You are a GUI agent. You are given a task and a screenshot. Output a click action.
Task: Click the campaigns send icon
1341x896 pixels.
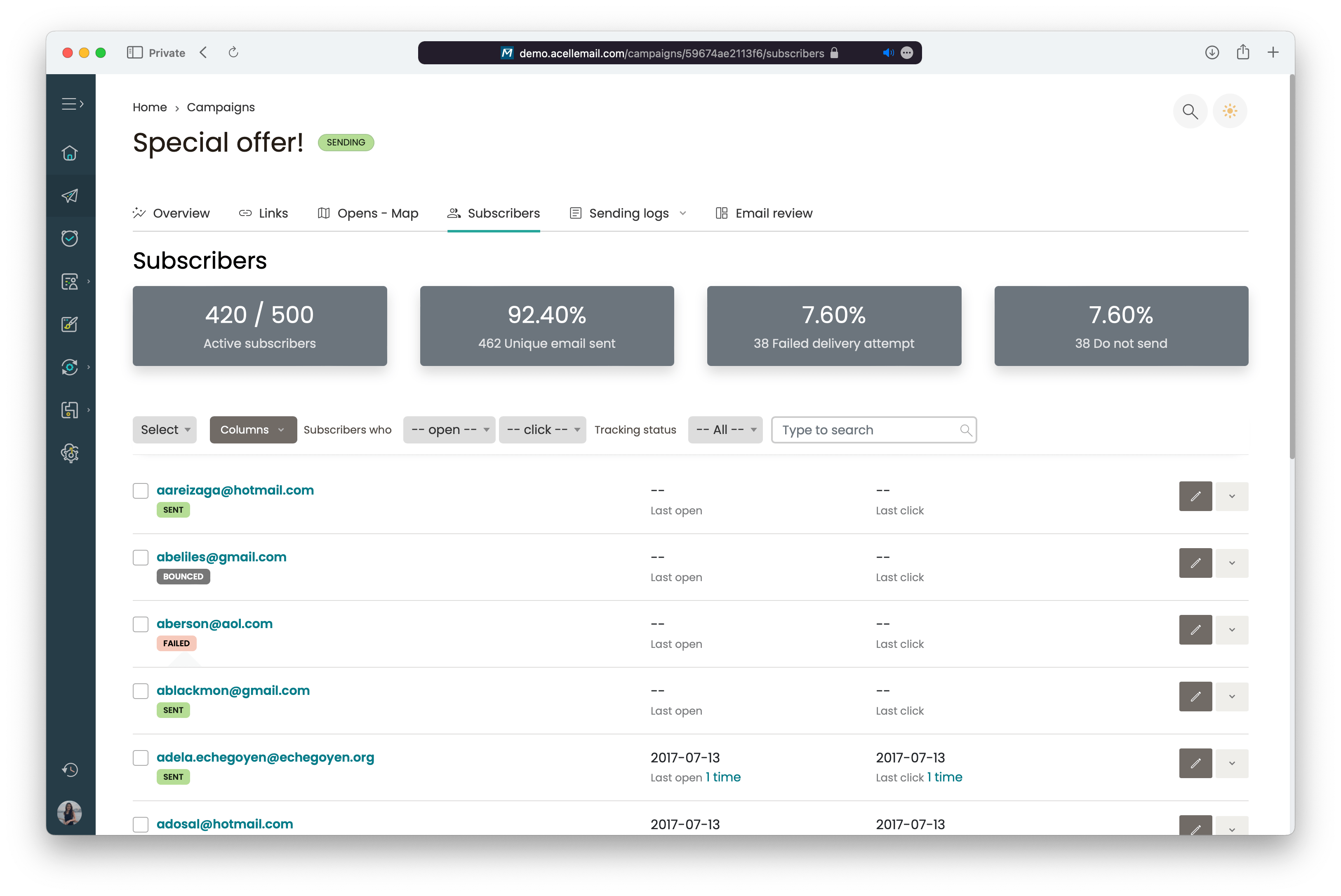click(x=70, y=195)
